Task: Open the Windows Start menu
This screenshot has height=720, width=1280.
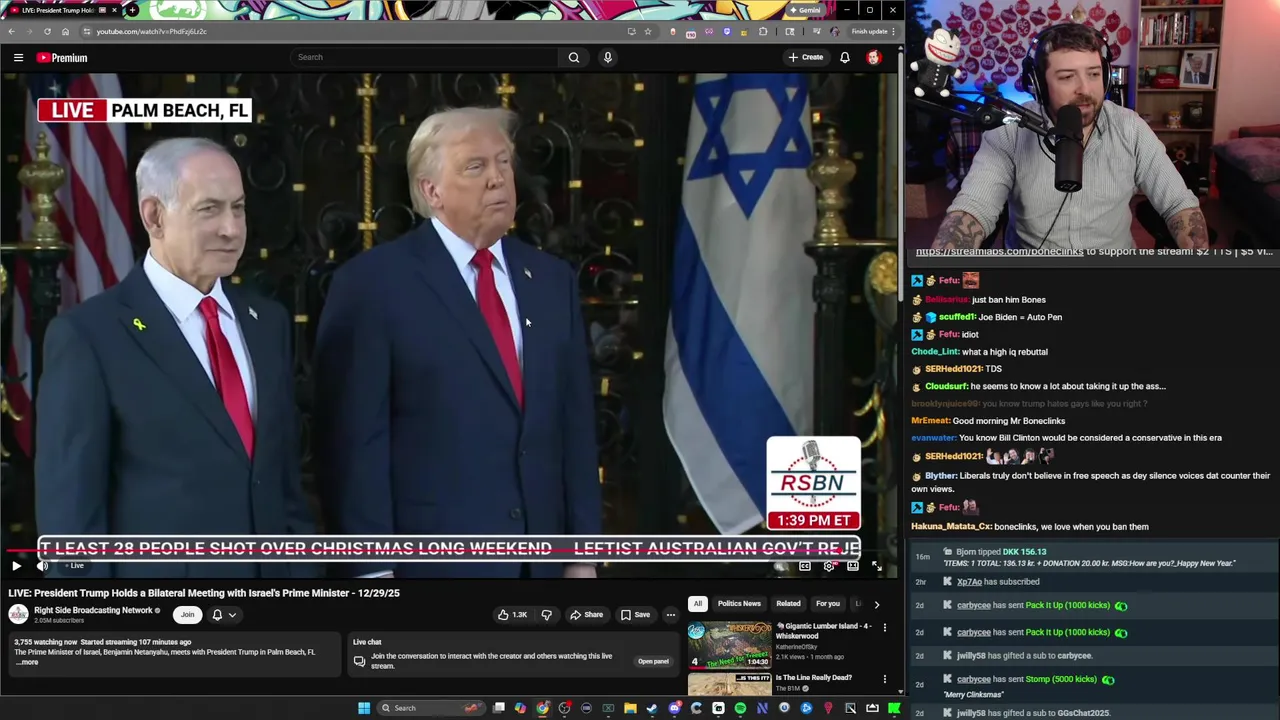Action: click(364, 708)
